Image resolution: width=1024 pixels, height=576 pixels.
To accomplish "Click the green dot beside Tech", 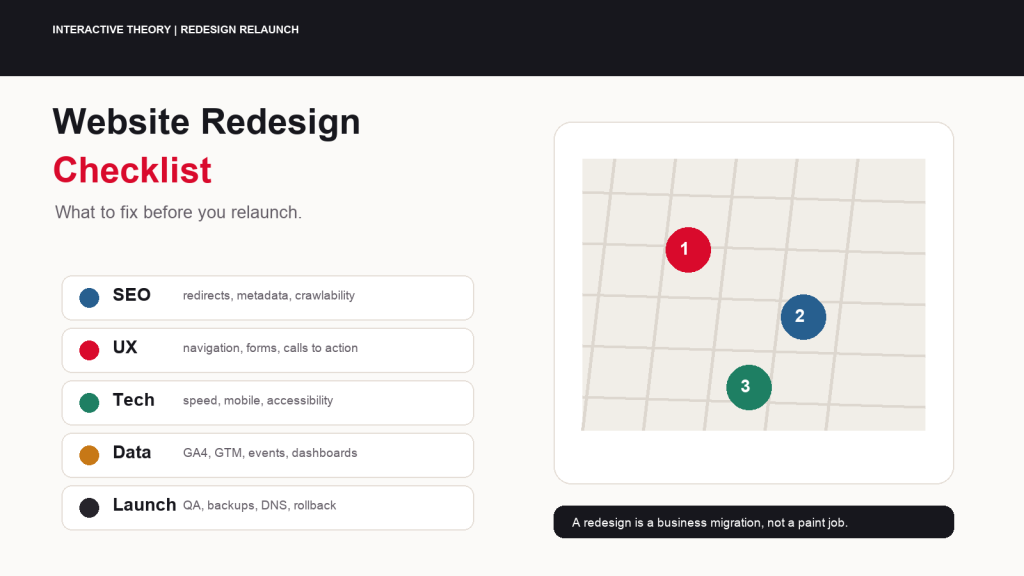I will pos(89,403).
